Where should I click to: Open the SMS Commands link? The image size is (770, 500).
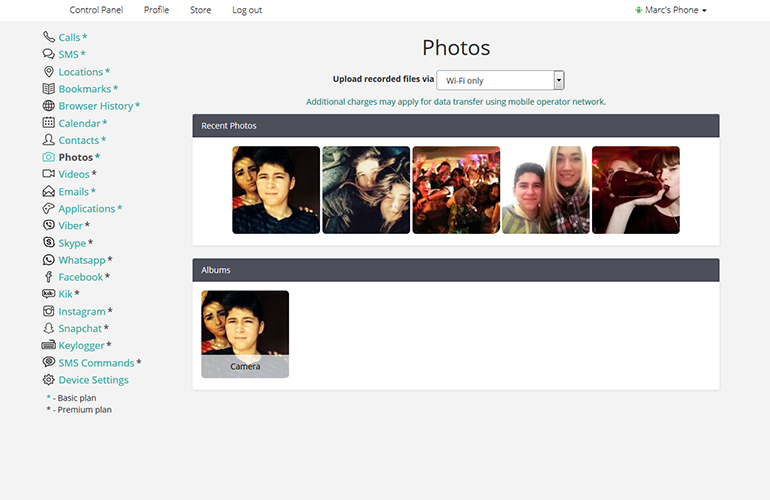(96, 363)
